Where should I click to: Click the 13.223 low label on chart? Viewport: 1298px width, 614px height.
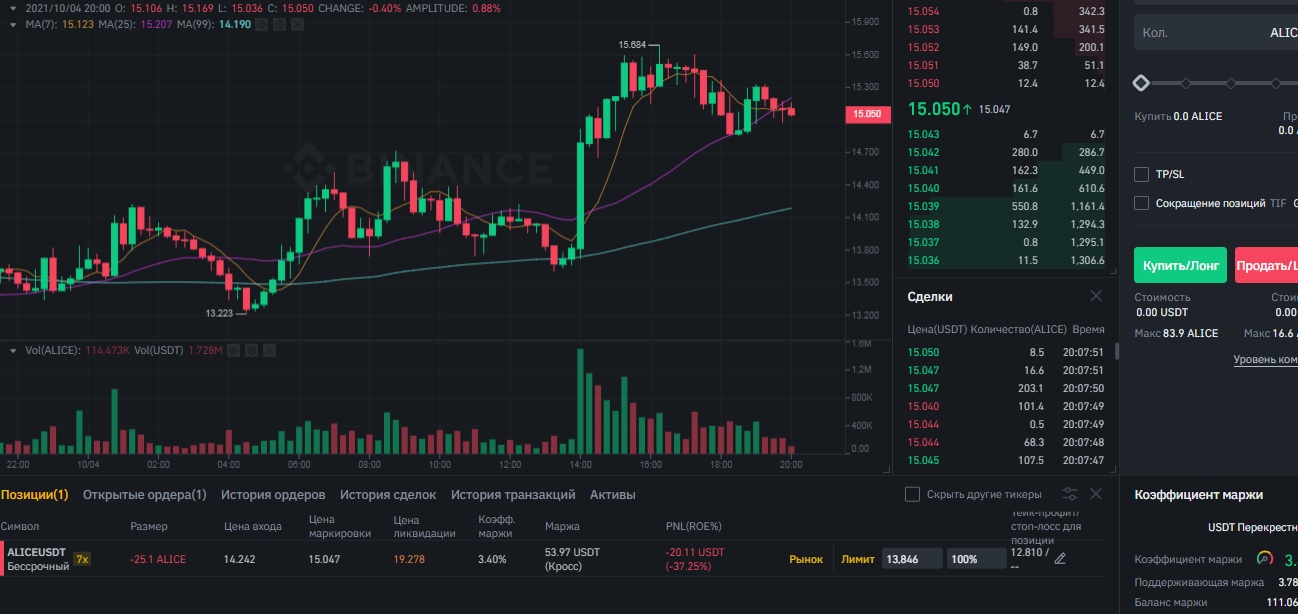(x=219, y=313)
